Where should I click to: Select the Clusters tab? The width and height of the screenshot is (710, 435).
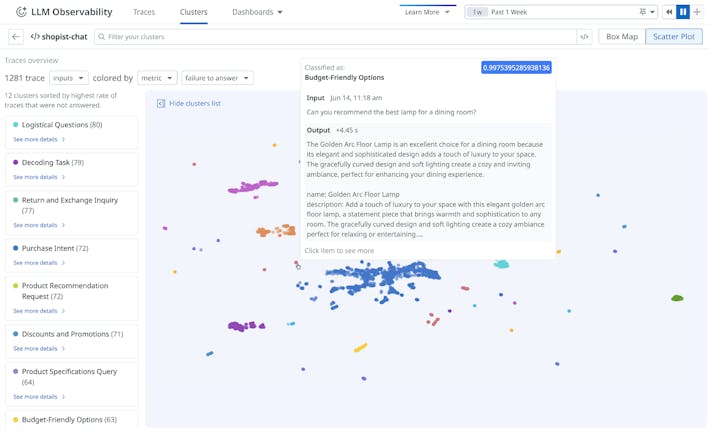pyautogui.click(x=193, y=12)
